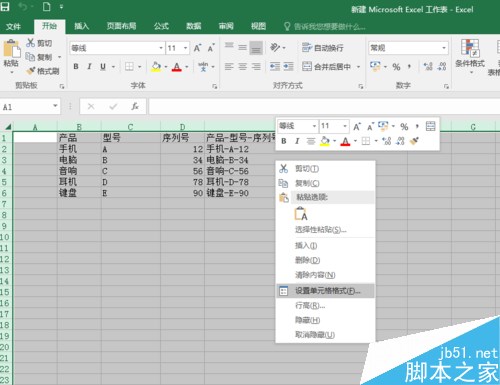
Task: Open mini toolbar font name dropdown
Action: [x=314, y=126]
